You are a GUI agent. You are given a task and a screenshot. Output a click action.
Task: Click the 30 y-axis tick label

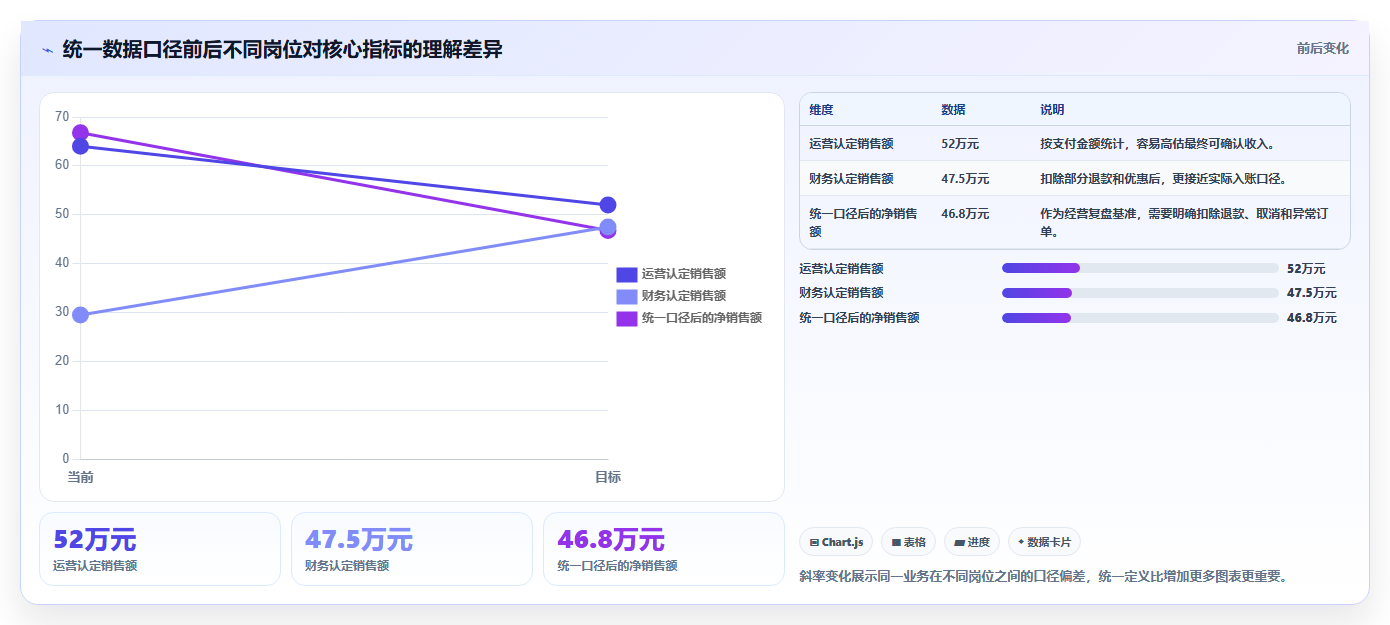click(x=62, y=312)
